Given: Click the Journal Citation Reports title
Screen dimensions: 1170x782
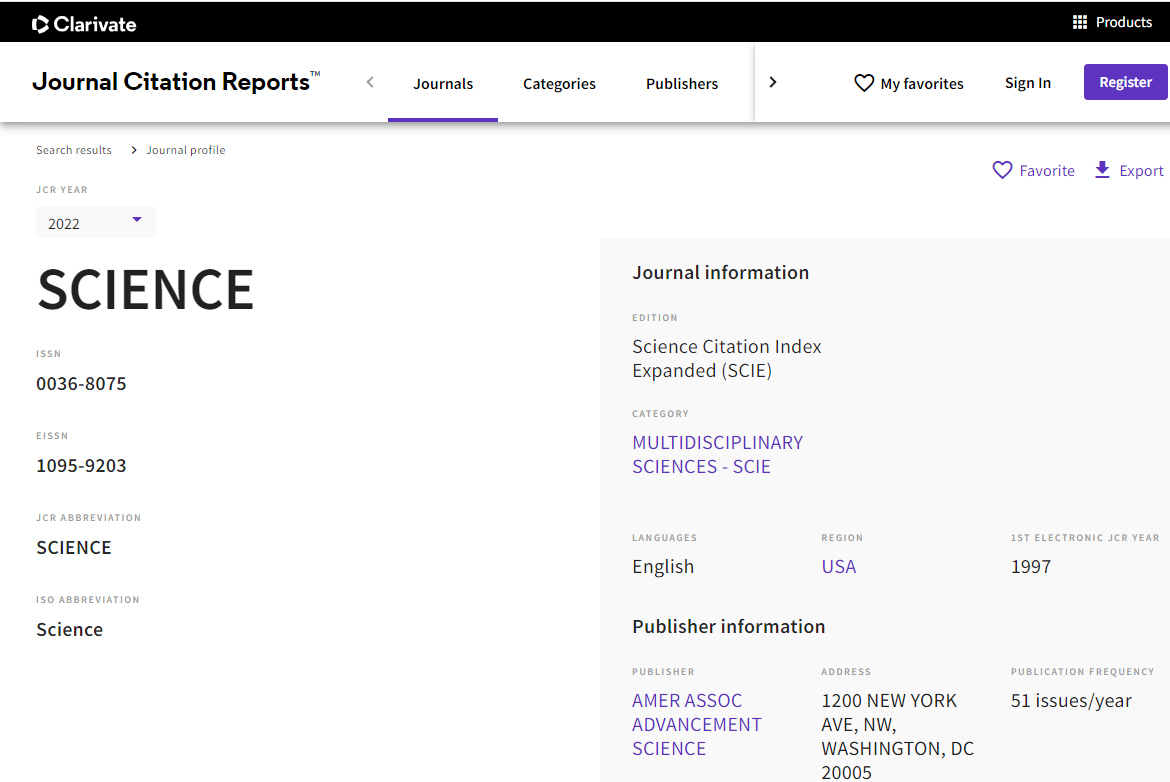Looking at the screenshot, I should point(176,81).
